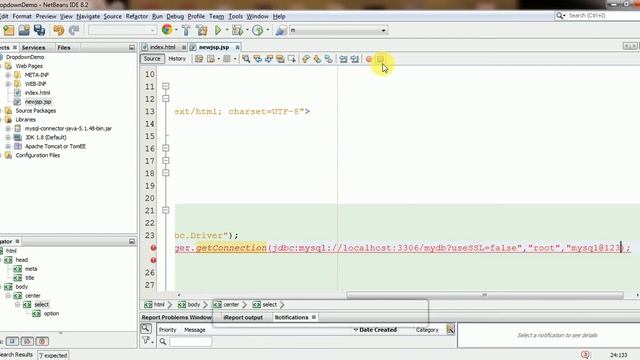Click the Search box magnifier icon top right
Screen dimensions: 640x360
[x=560, y=16]
